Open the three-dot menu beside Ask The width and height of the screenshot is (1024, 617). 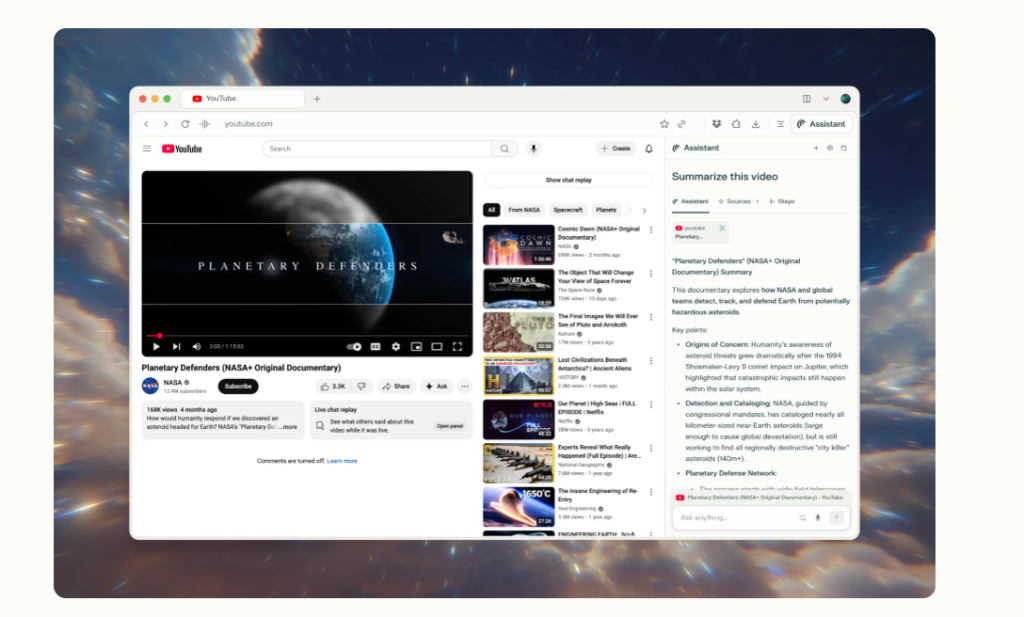465,386
